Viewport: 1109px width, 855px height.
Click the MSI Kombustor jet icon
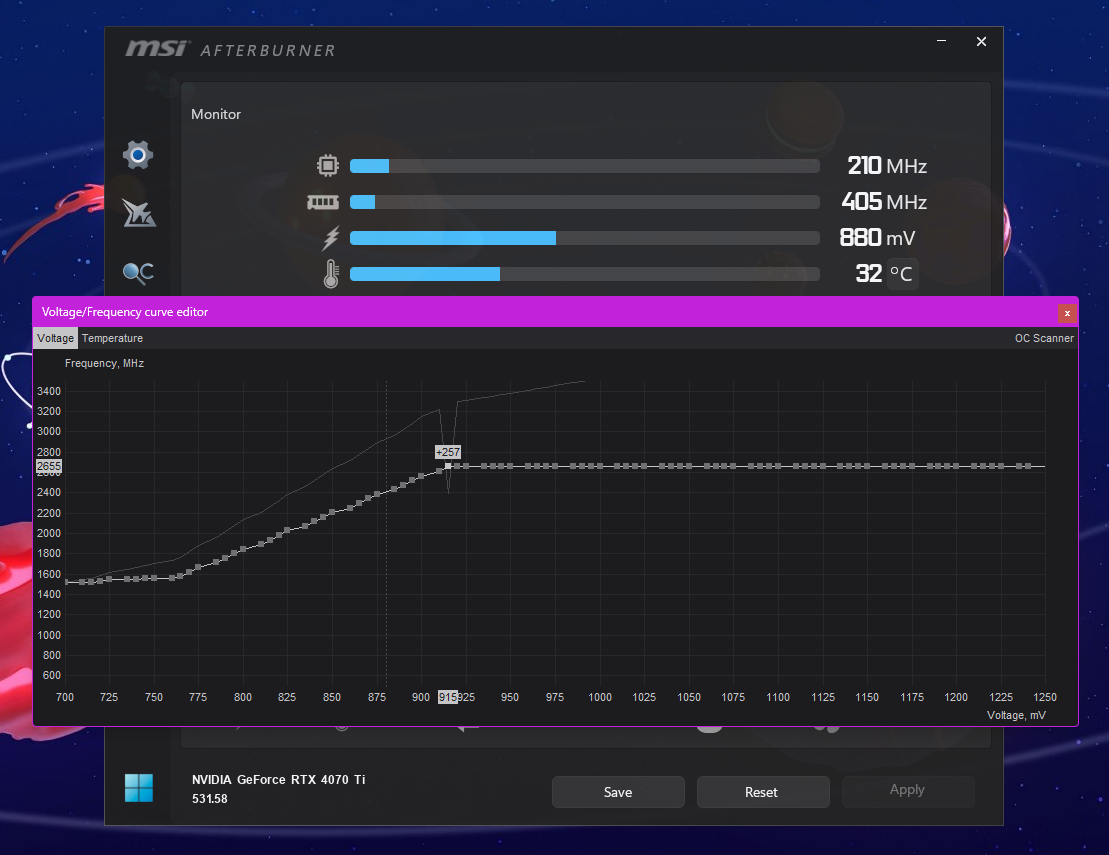(x=139, y=212)
